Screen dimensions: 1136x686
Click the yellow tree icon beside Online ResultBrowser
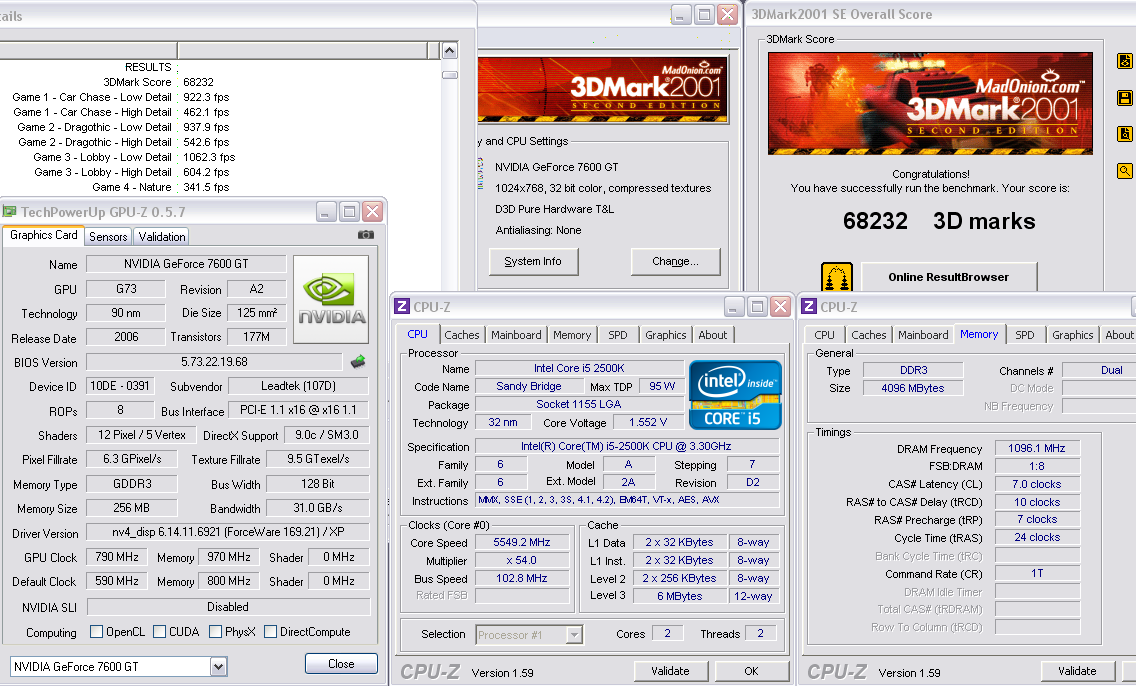point(837,277)
